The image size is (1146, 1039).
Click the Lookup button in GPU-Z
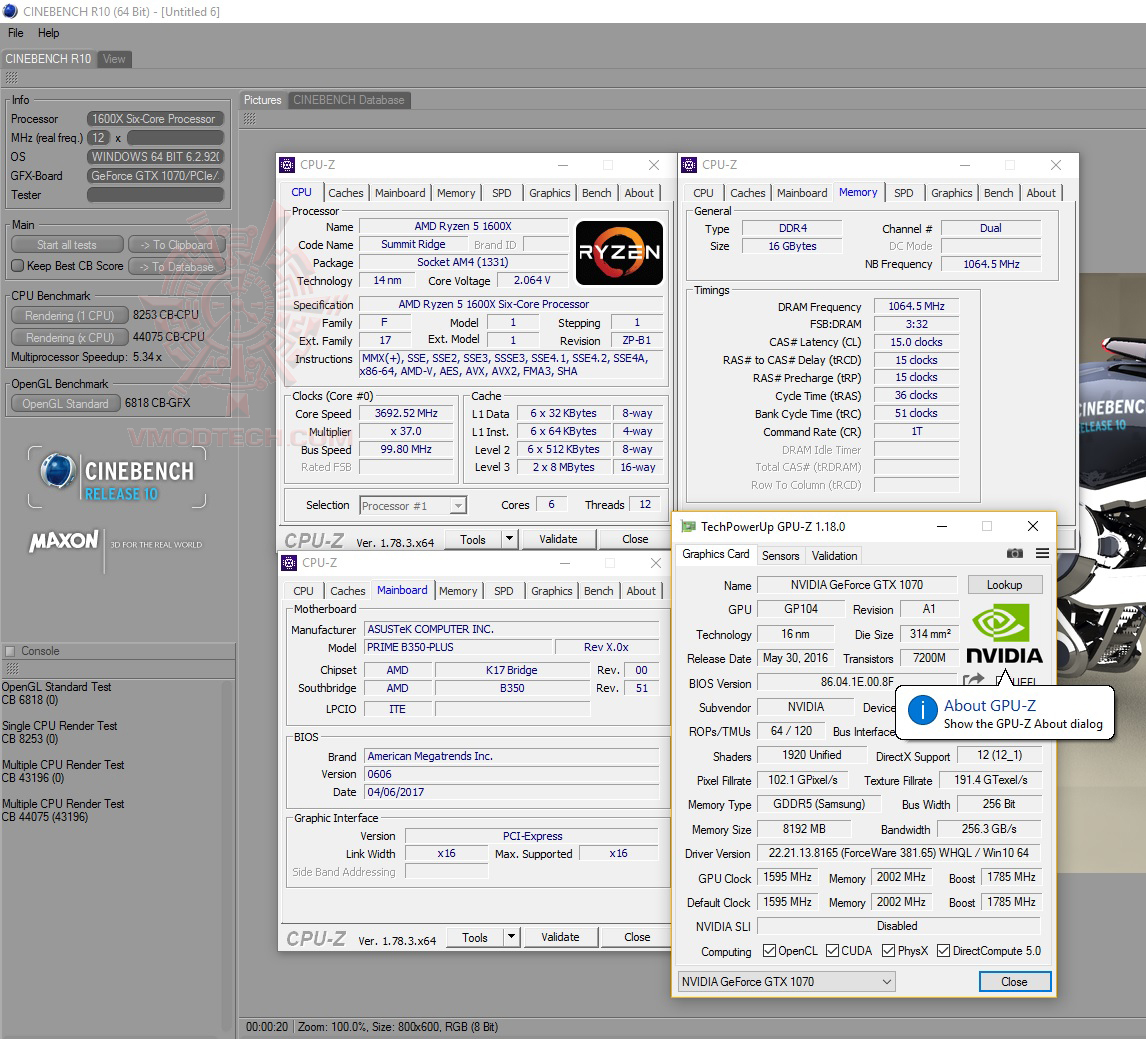point(1005,584)
